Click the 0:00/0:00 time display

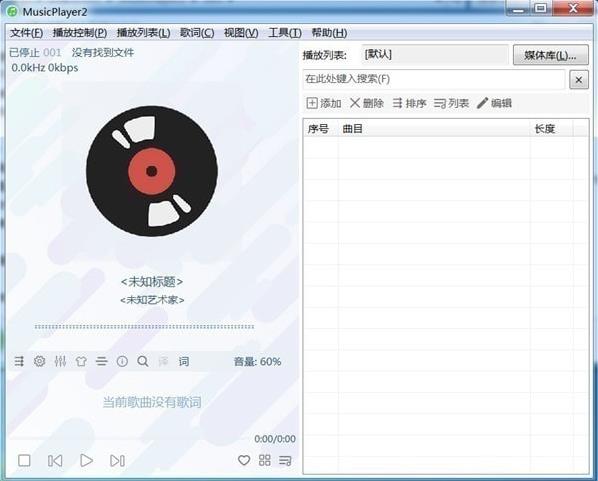[x=275, y=439]
